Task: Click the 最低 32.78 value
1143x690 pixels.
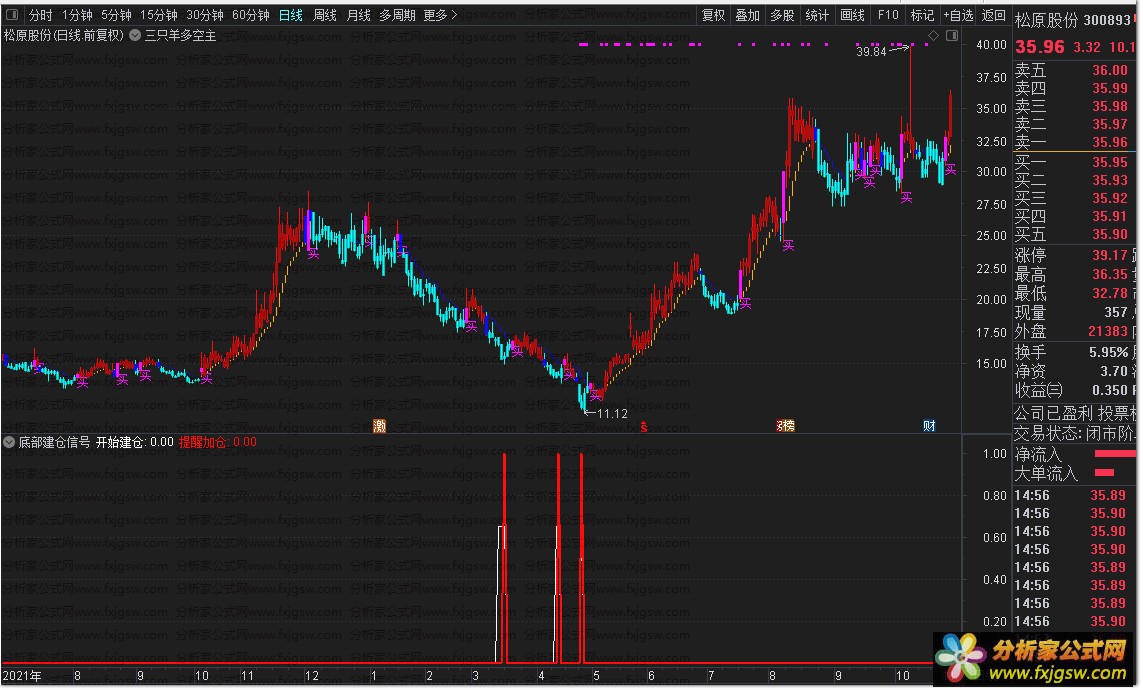Action: click(1109, 293)
